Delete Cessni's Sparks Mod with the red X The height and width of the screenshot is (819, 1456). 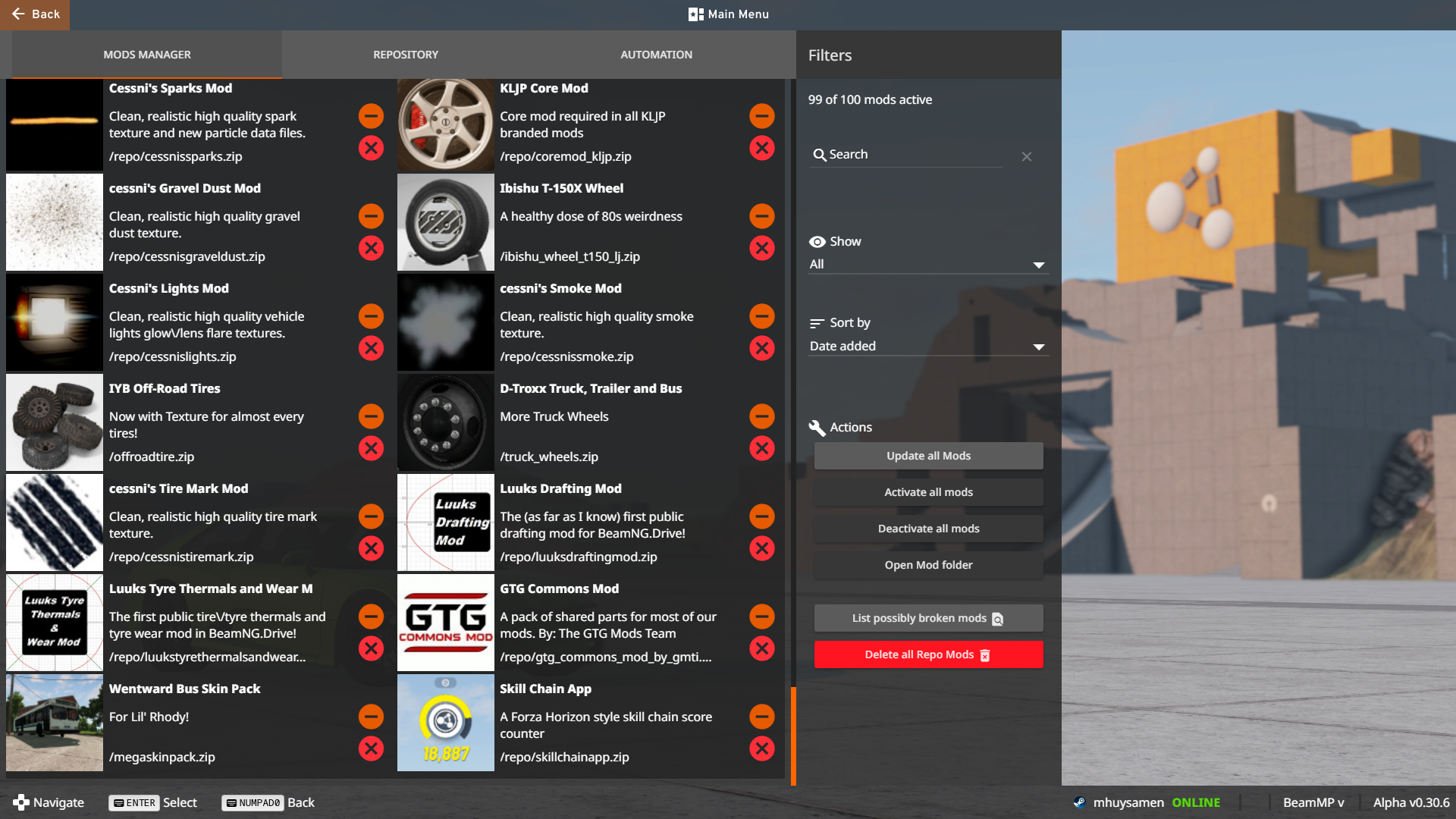tap(371, 148)
